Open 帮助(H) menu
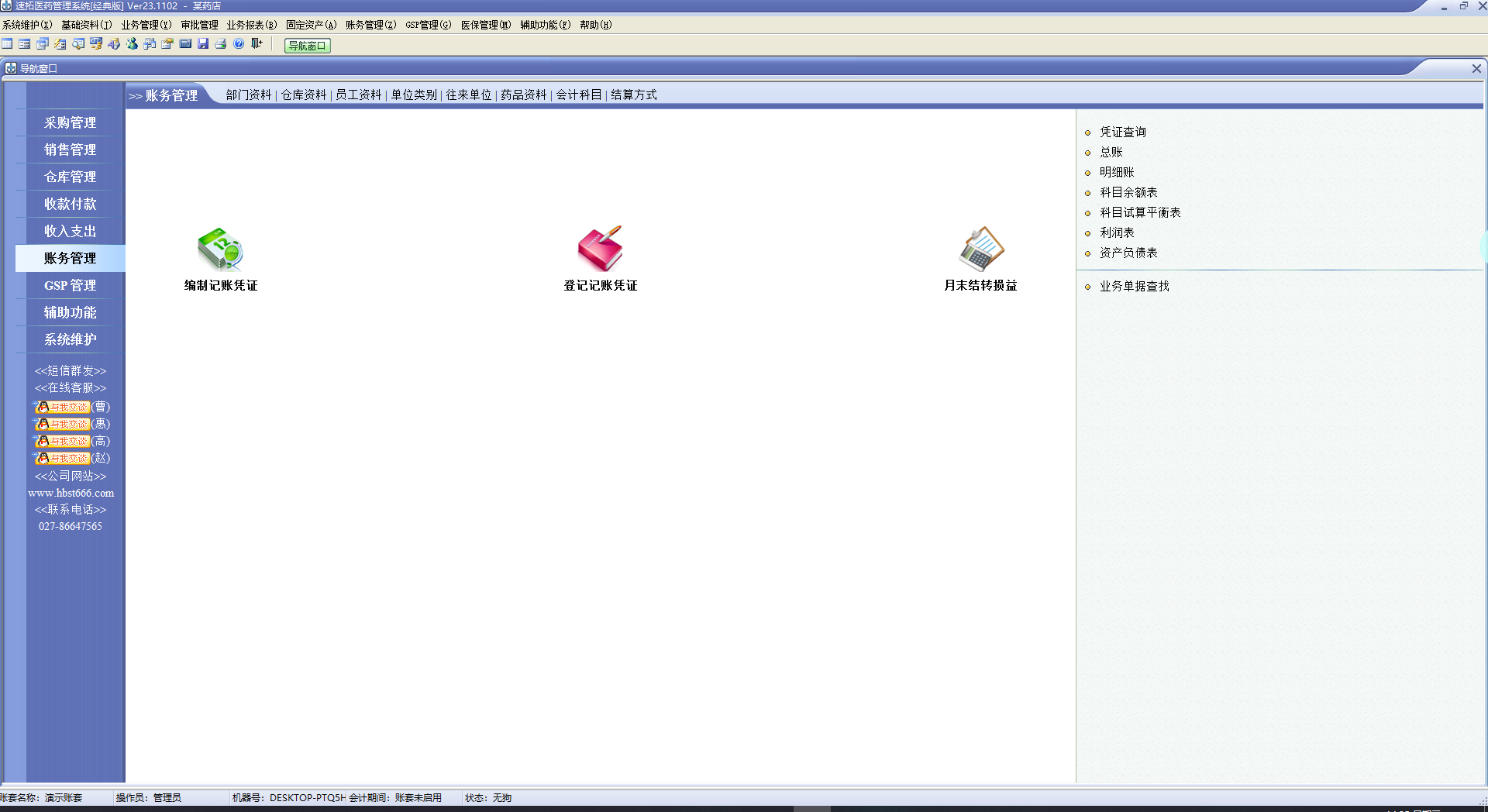 596,25
